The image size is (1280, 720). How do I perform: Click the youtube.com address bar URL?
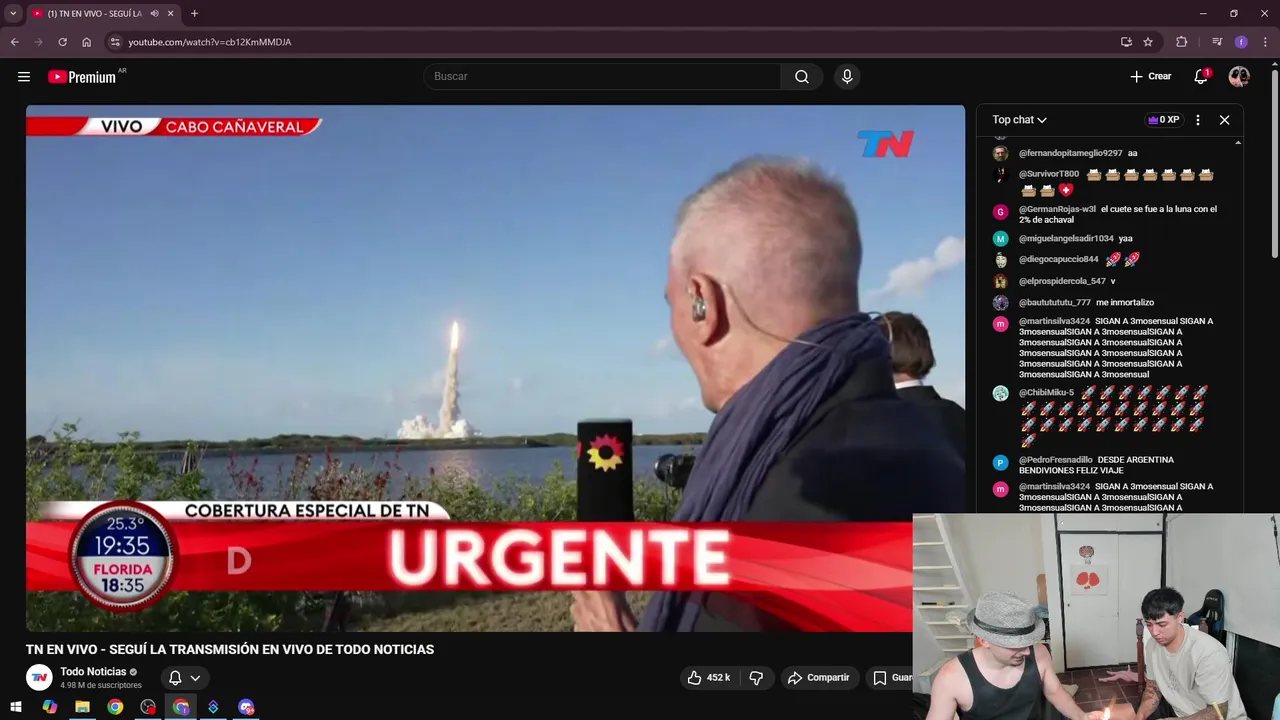[x=210, y=42]
